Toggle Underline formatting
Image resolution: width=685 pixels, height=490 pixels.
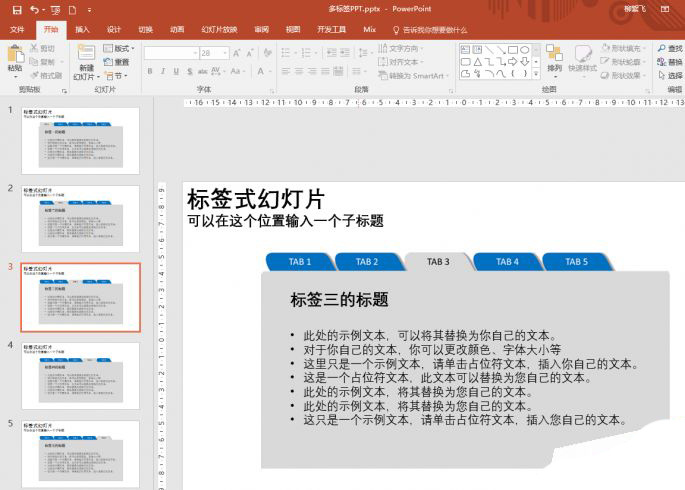click(x=176, y=71)
